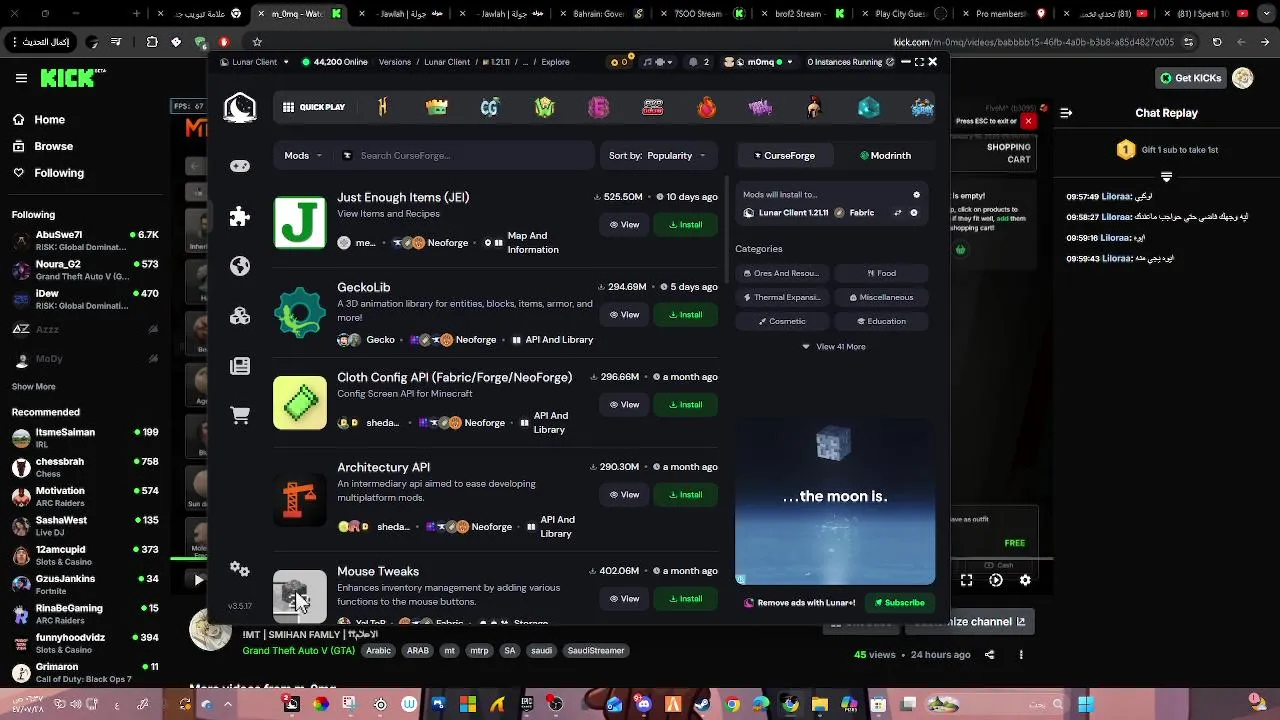Click the Search CurseForge field
Image resolution: width=1280 pixels, height=720 pixels.
click(x=467, y=155)
